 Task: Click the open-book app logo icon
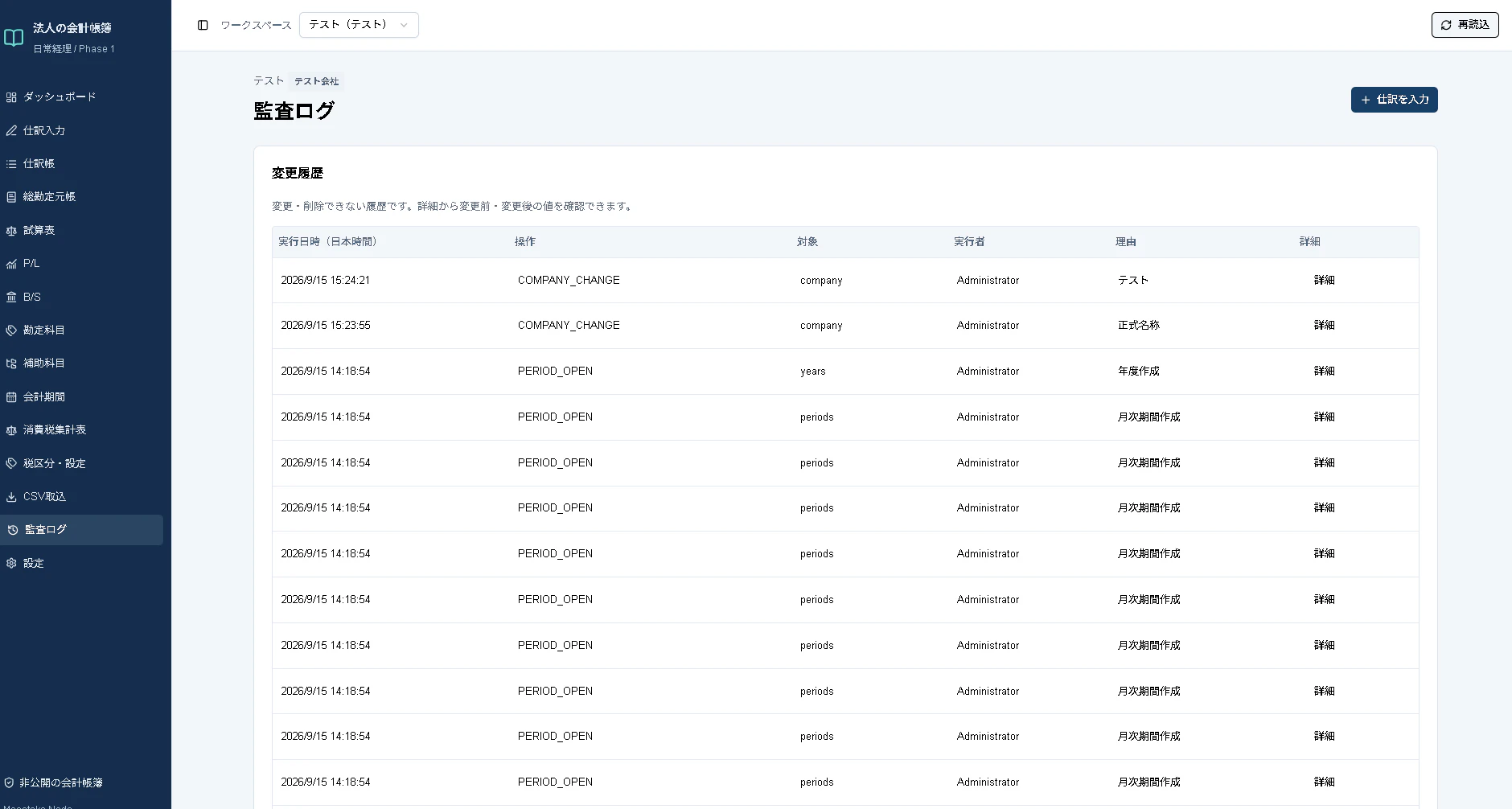point(14,37)
